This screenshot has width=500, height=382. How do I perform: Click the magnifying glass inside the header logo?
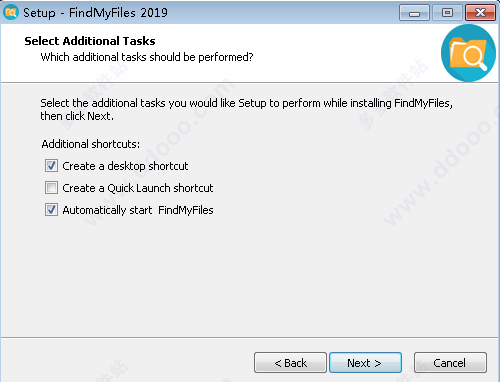pyautogui.click(x=475, y=57)
